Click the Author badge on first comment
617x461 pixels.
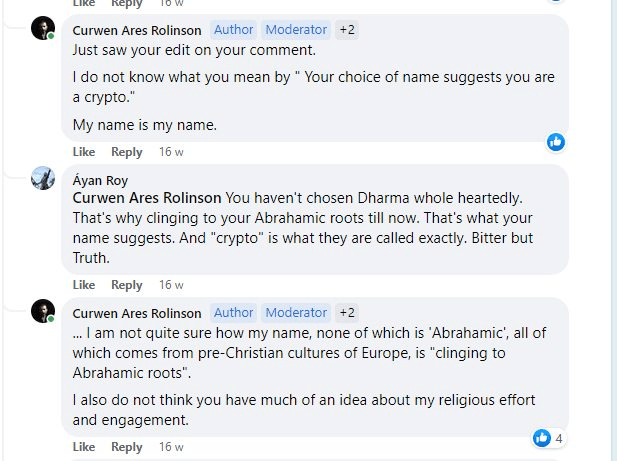(233, 30)
